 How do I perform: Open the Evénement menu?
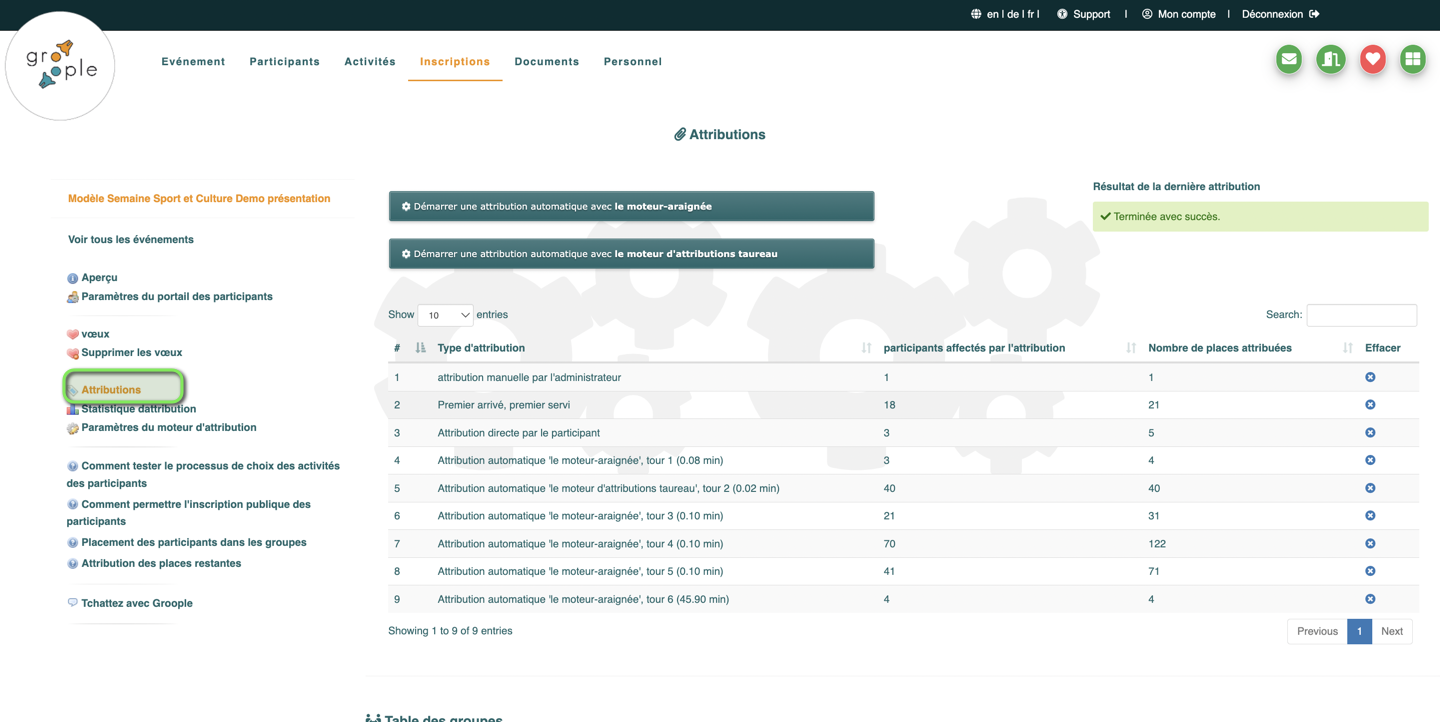pyautogui.click(x=193, y=62)
